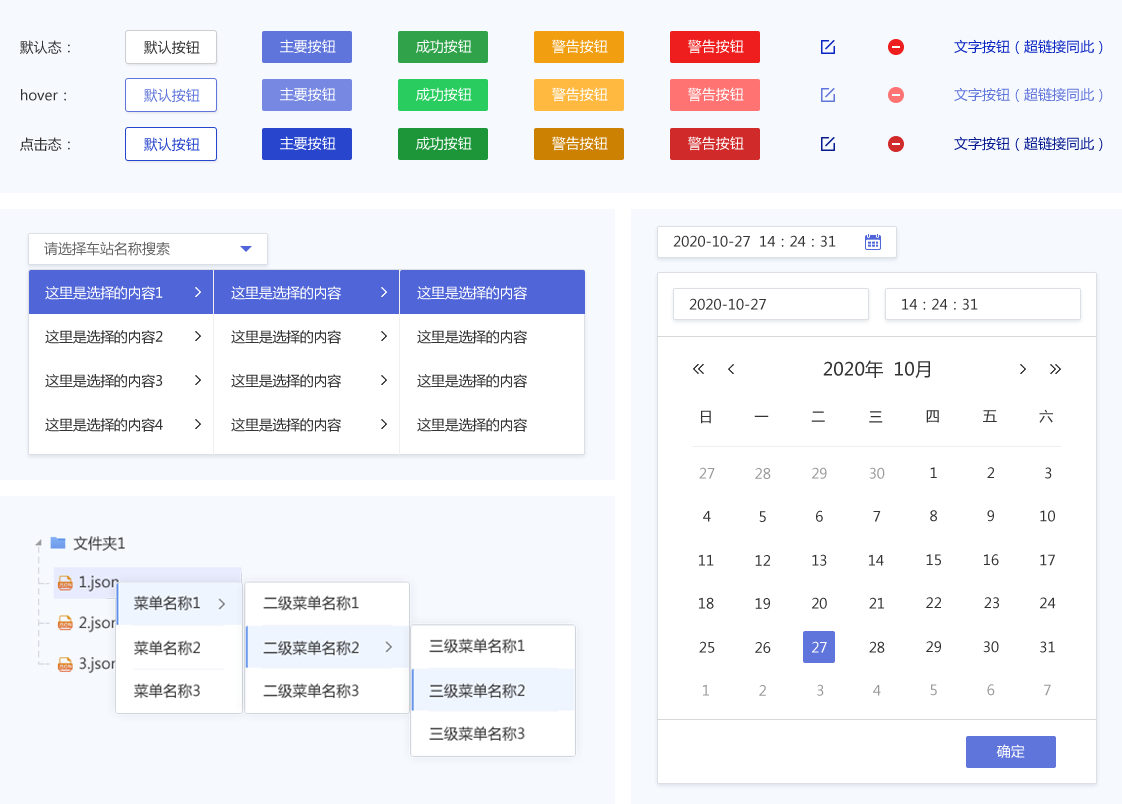Screen dimensions: 1122x804
Task: Click the hover-state red minus icon
Action: point(896,95)
